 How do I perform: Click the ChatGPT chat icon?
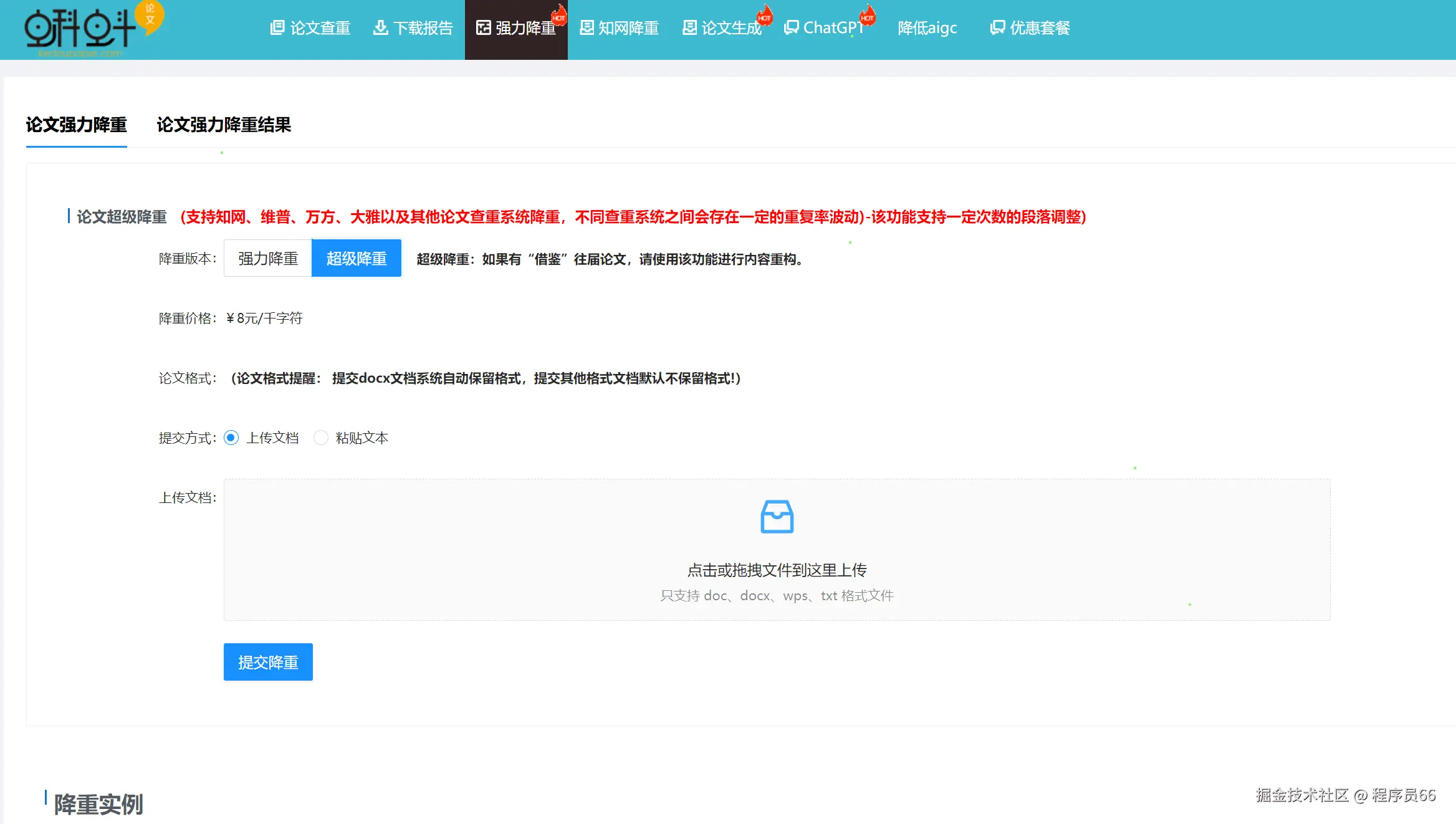pos(791,27)
